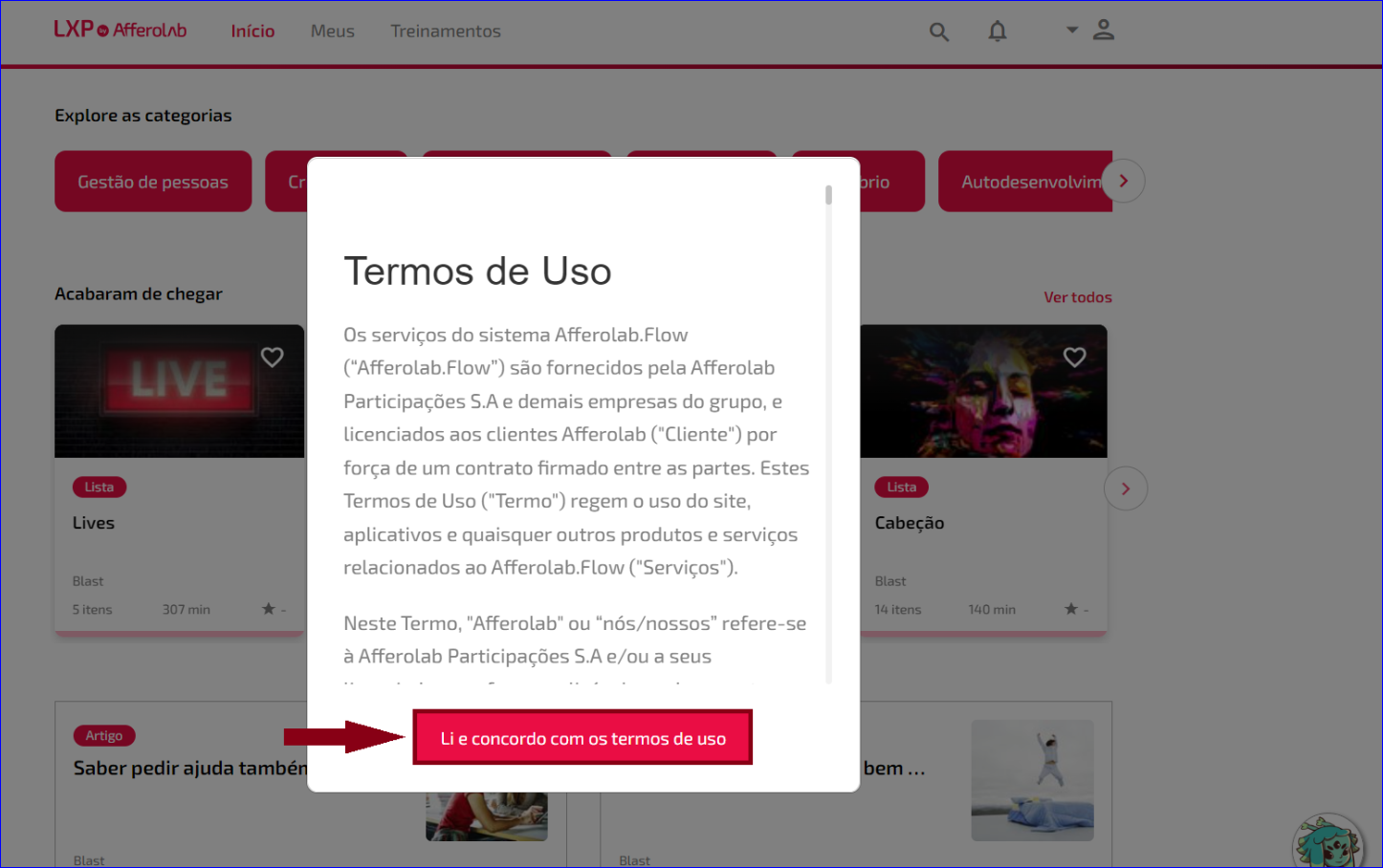The image size is (1383, 868).
Task: Open the Meus menu item
Action: click(333, 31)
